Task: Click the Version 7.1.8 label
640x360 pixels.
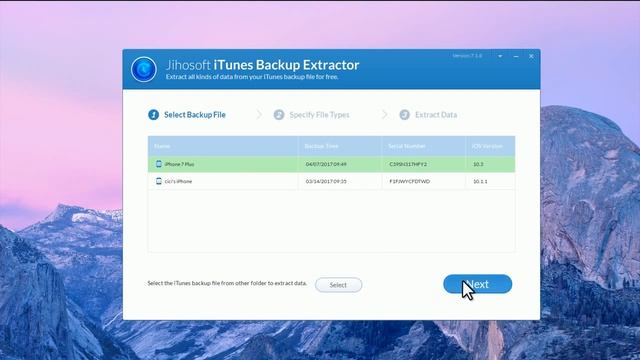Action: [x=467, y=56]
